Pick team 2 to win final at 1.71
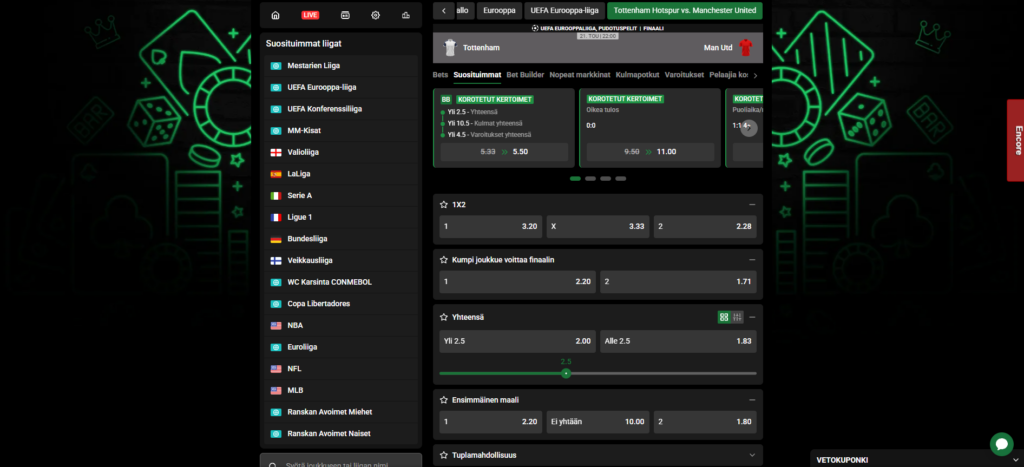 (679, 282)
